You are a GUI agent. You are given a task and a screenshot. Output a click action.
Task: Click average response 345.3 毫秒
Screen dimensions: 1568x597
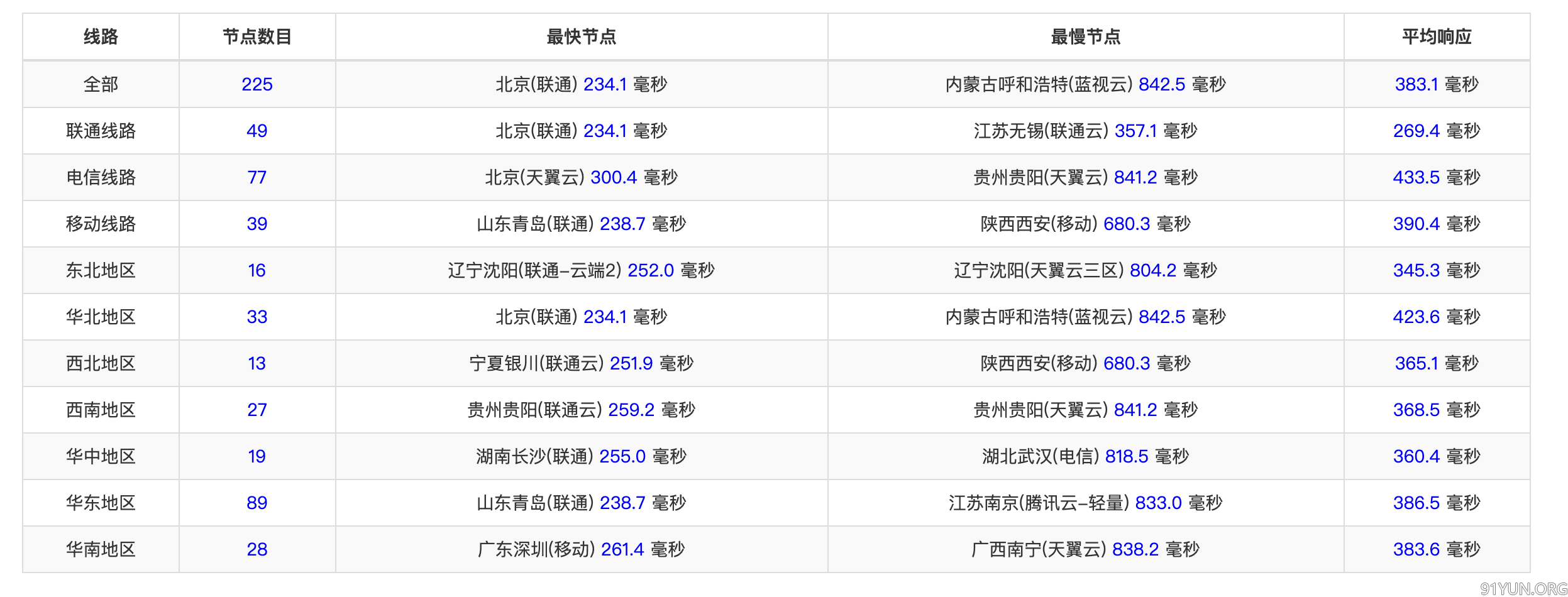tap(1437, 270)
